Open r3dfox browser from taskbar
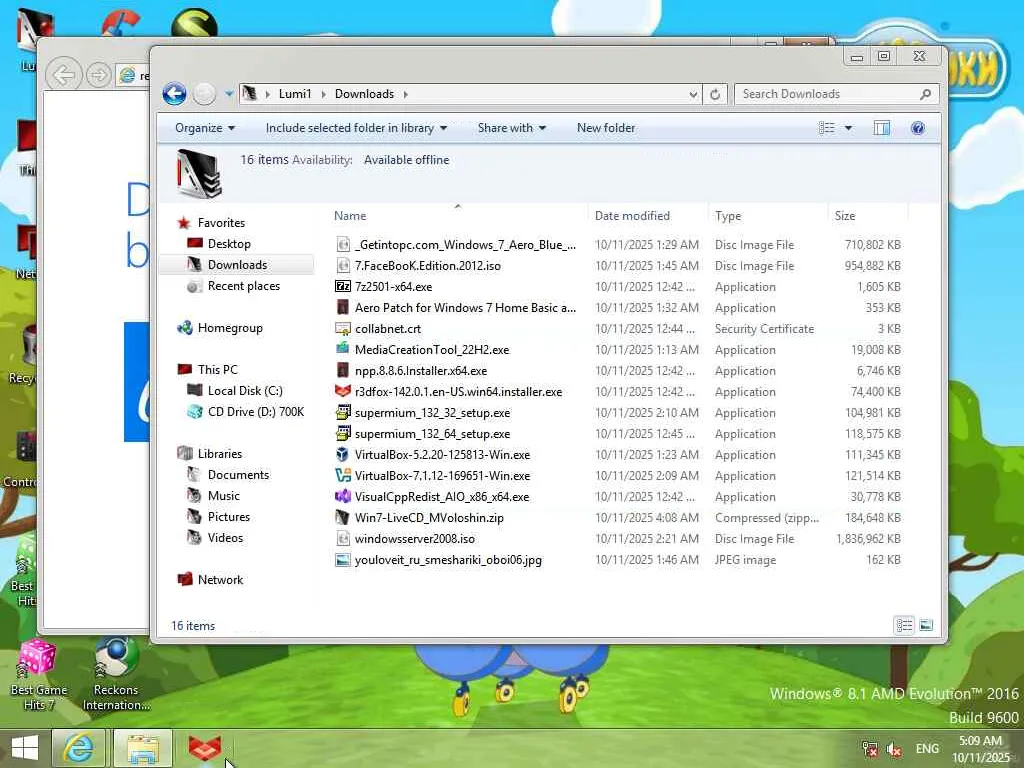The height and width of the screenshot is (768, 1024). tap(205, 748)
